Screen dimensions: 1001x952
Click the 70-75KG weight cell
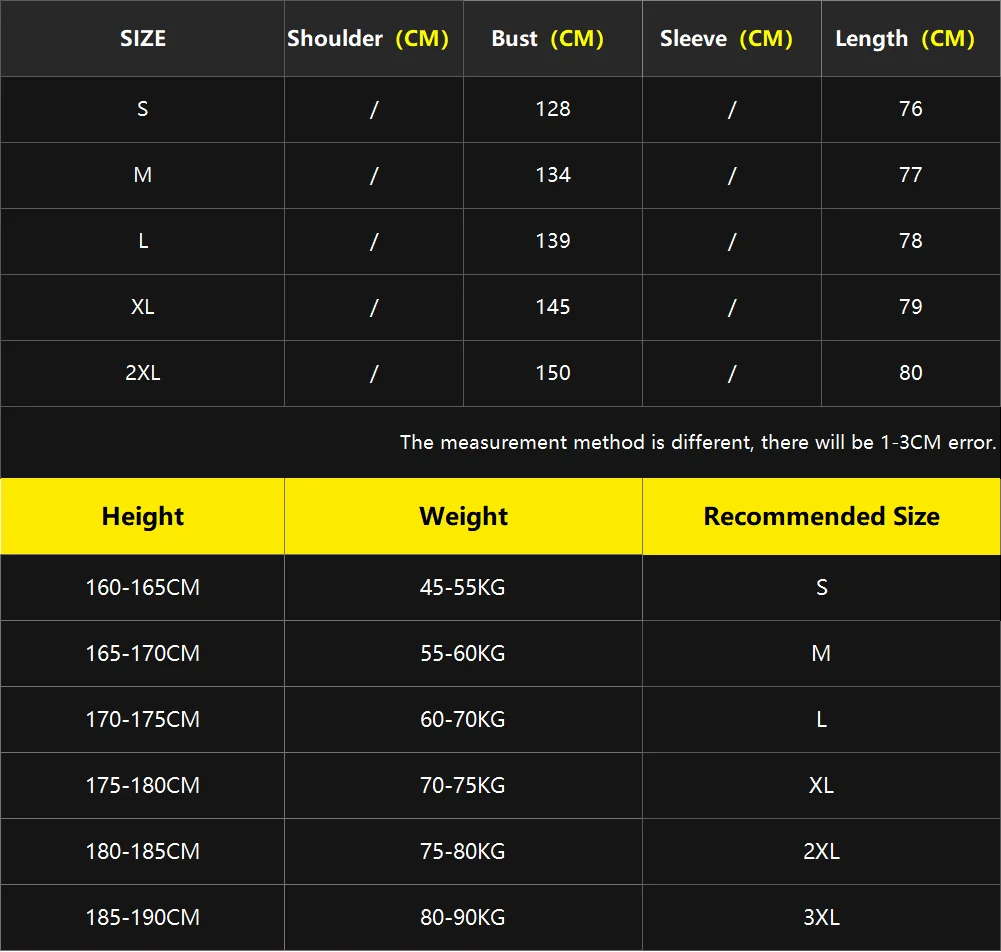coord(463,785)
